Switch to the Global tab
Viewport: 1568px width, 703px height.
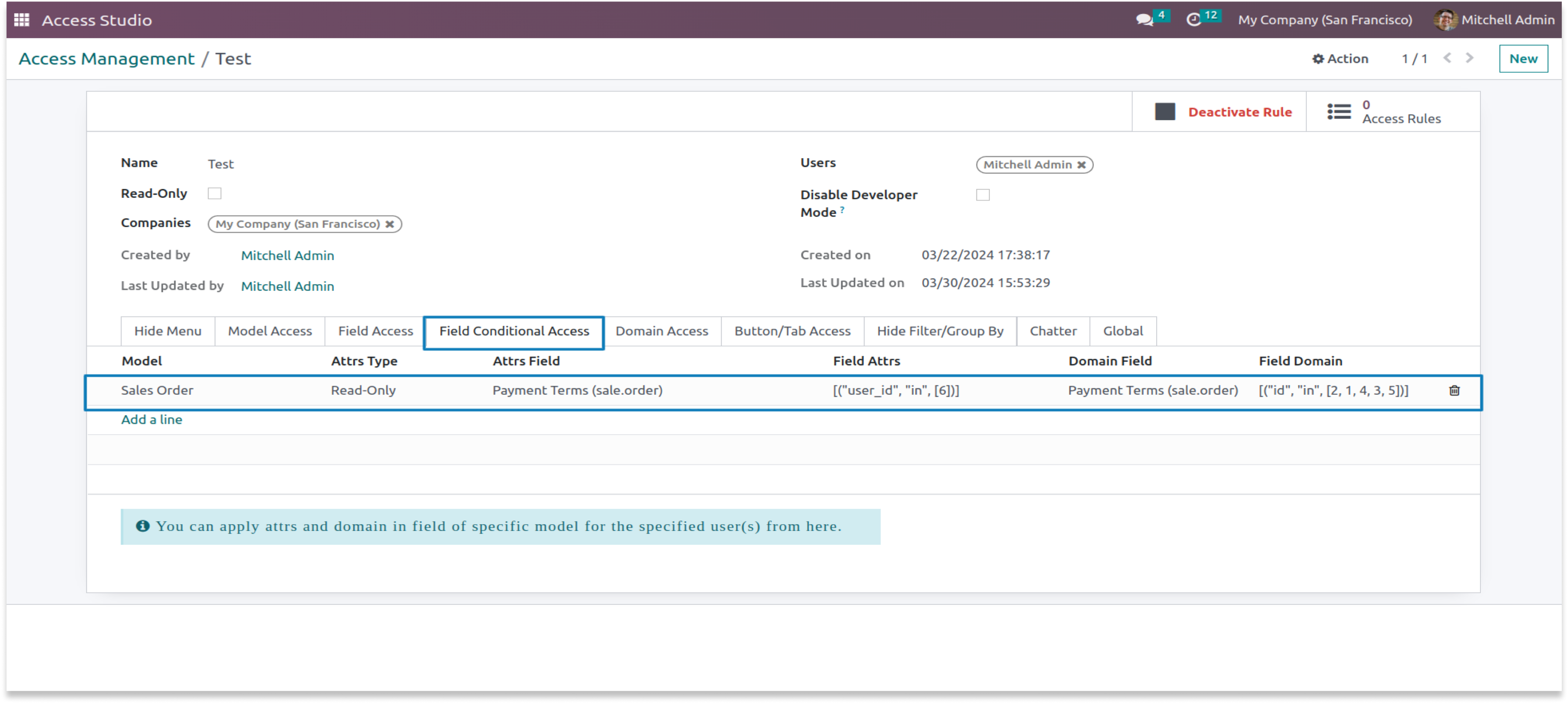pyautogui.click(x=1123, y=331)
